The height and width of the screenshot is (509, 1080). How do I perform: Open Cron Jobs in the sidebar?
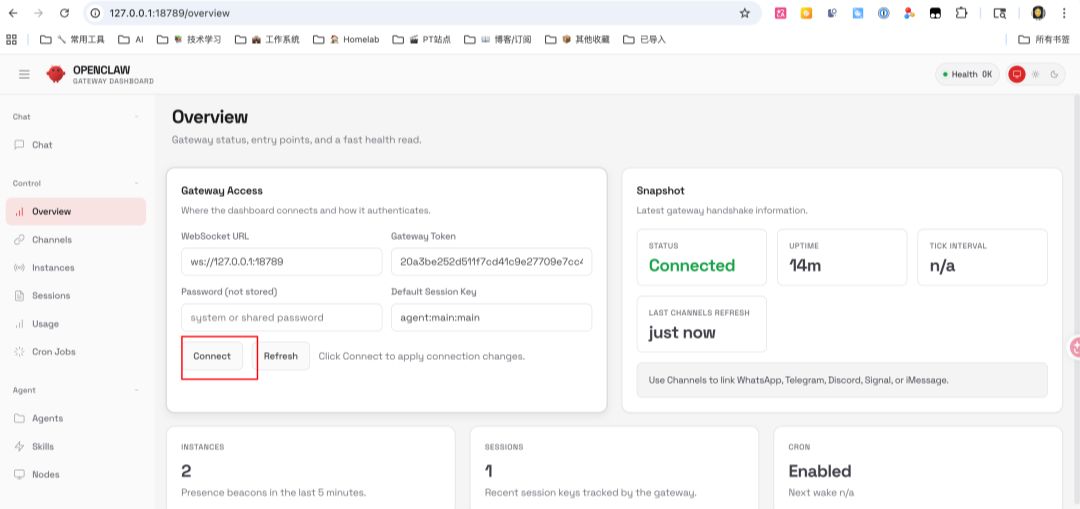click(76, 351)
